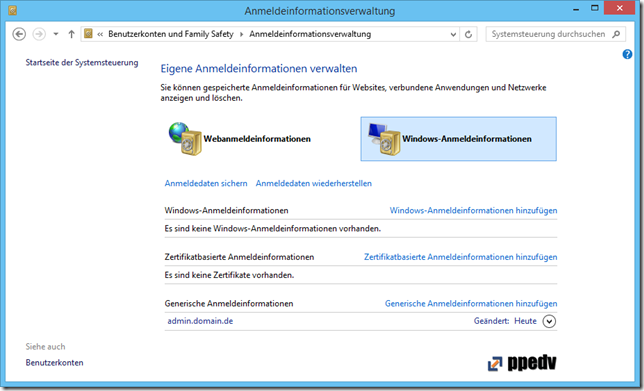
Task: Click the search magnifier icon
Action: coord(616,34)
